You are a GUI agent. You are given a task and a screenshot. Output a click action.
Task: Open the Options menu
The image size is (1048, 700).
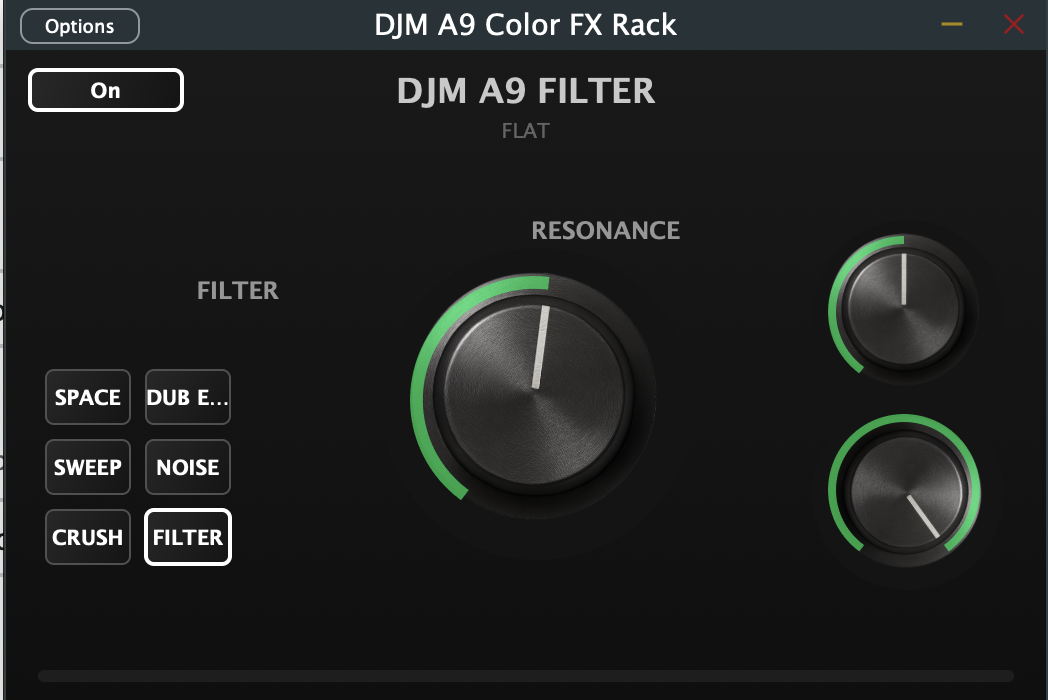80,26
